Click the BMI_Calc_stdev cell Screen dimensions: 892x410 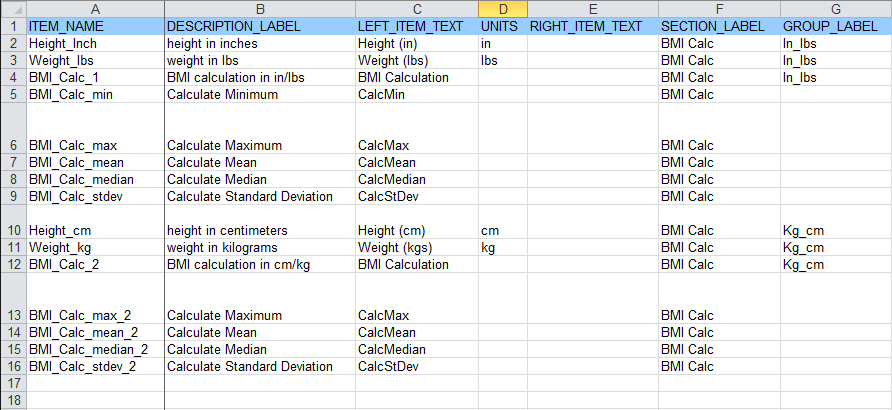point(95,196)
